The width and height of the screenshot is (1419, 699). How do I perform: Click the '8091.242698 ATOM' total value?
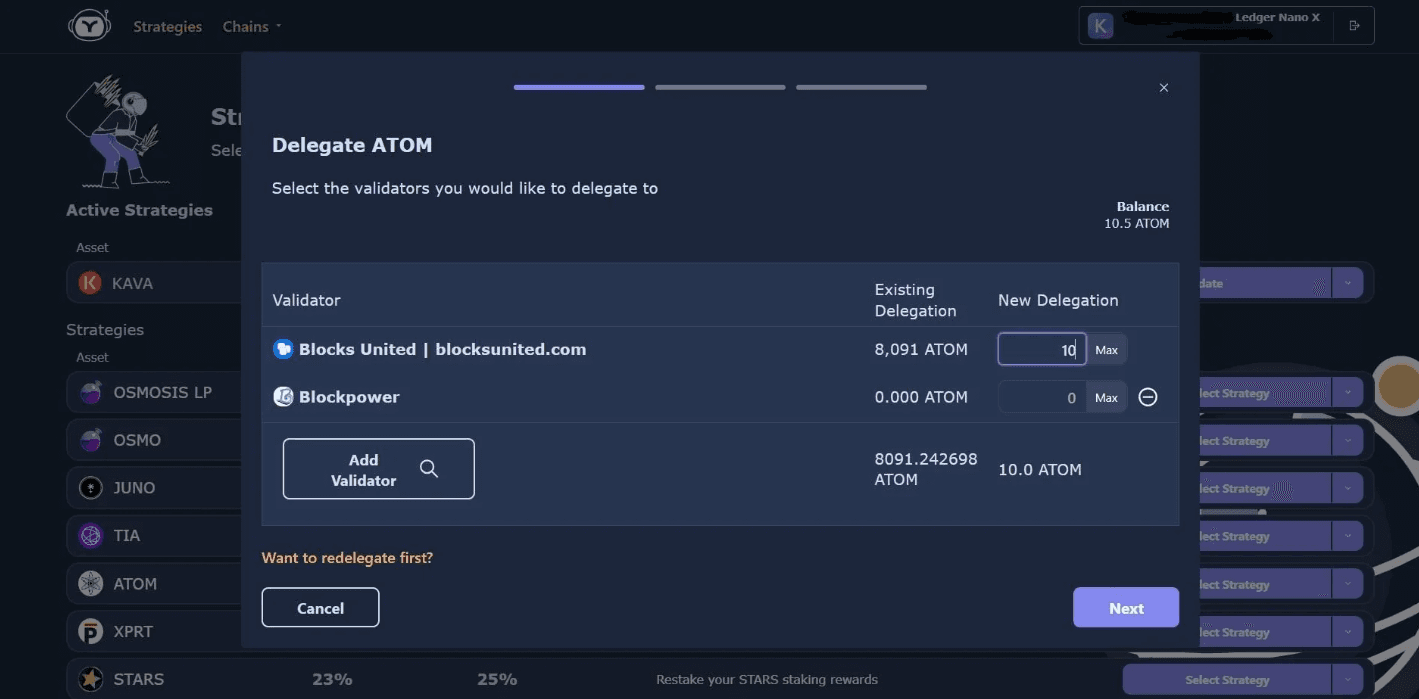(x=926, y=469)
